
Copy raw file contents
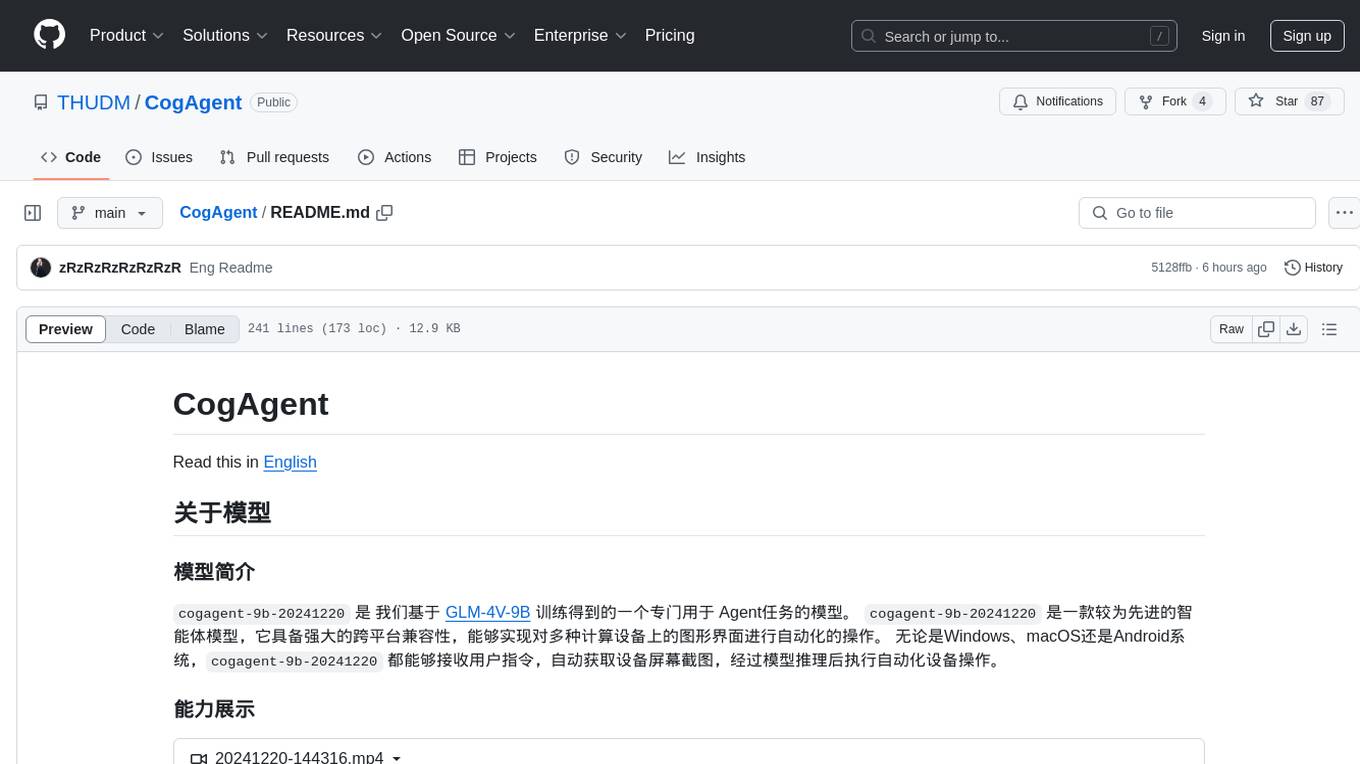(1266, 329)
